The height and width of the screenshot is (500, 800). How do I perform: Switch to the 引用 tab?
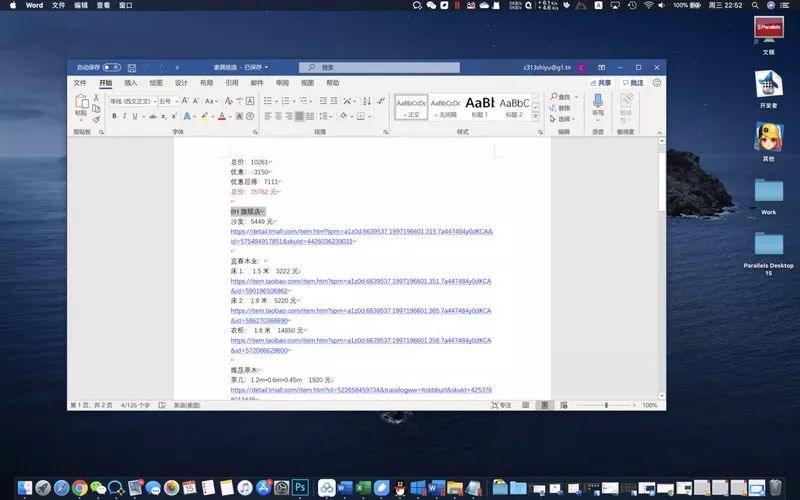[232, 83]
